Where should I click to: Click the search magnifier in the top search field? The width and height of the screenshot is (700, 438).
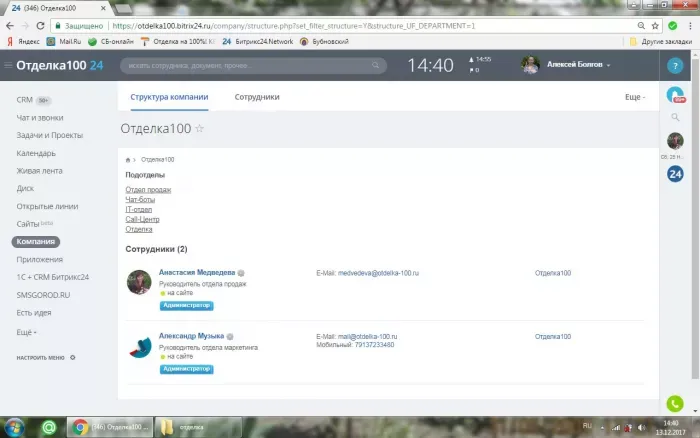375,65
